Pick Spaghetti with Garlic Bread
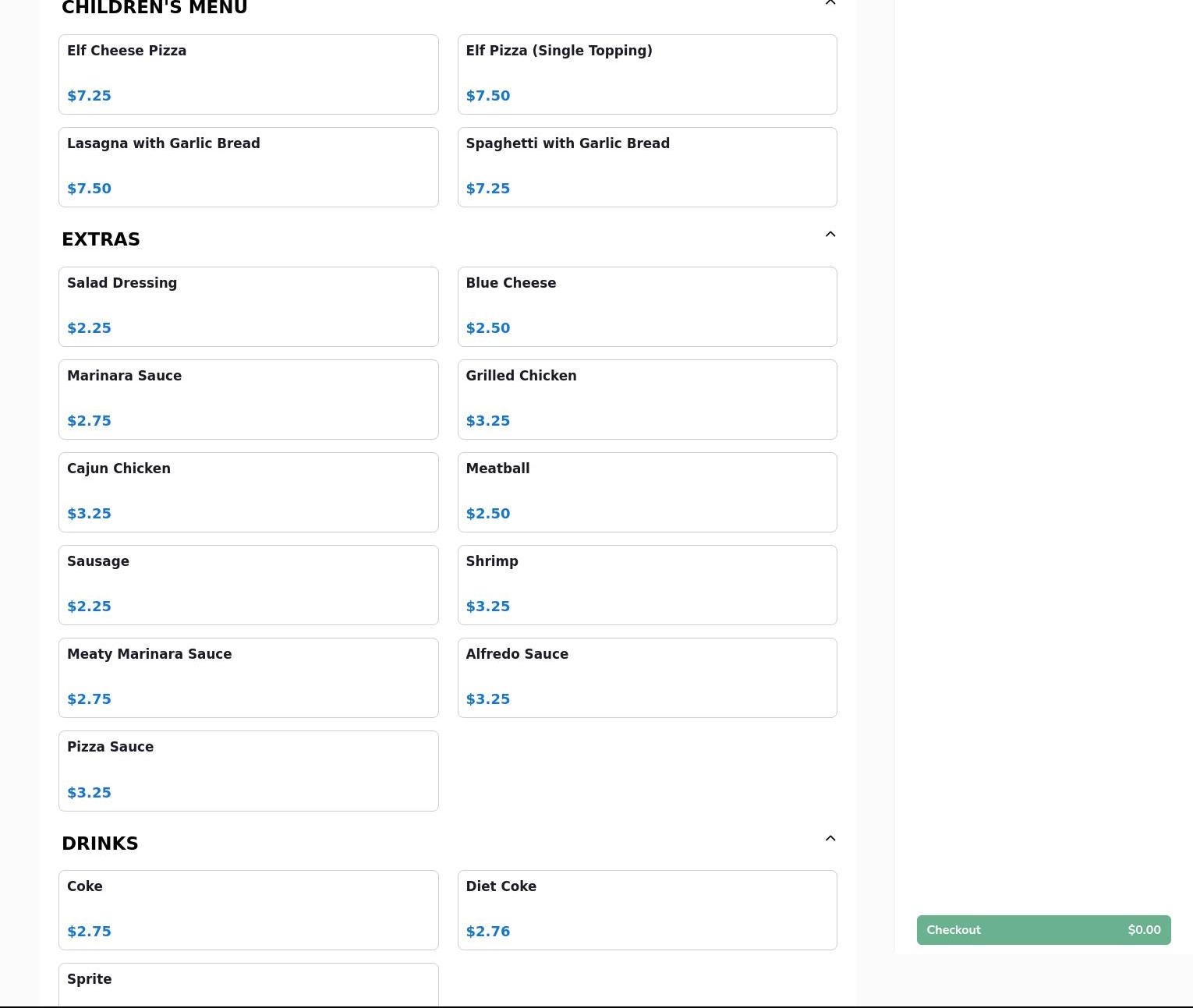The image size is (1193, 1008). (646, 167)
